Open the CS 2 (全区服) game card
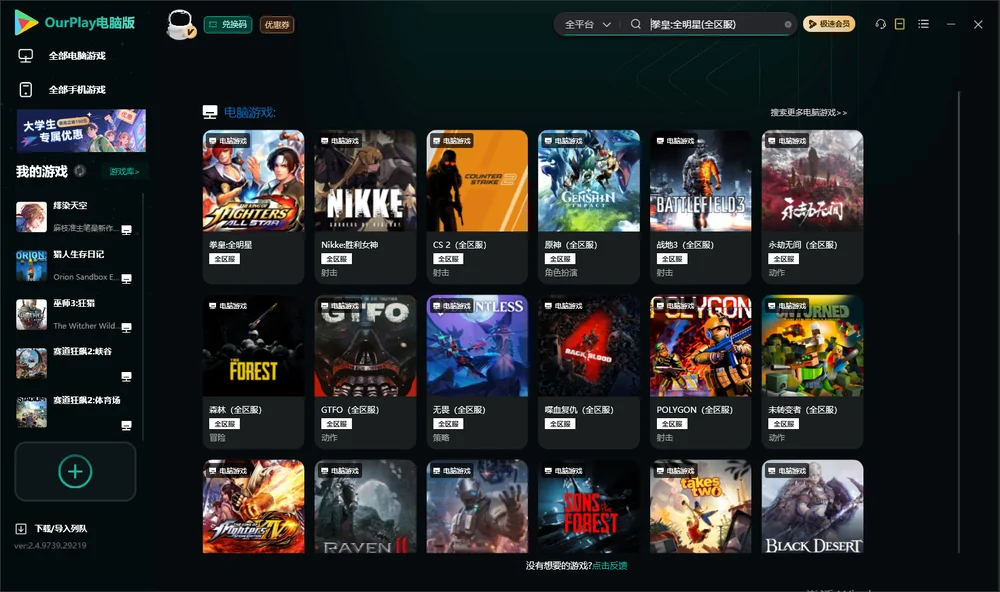Image resolution: width=1000 pixels, height=592 pixels. click(x=477, y=207)
